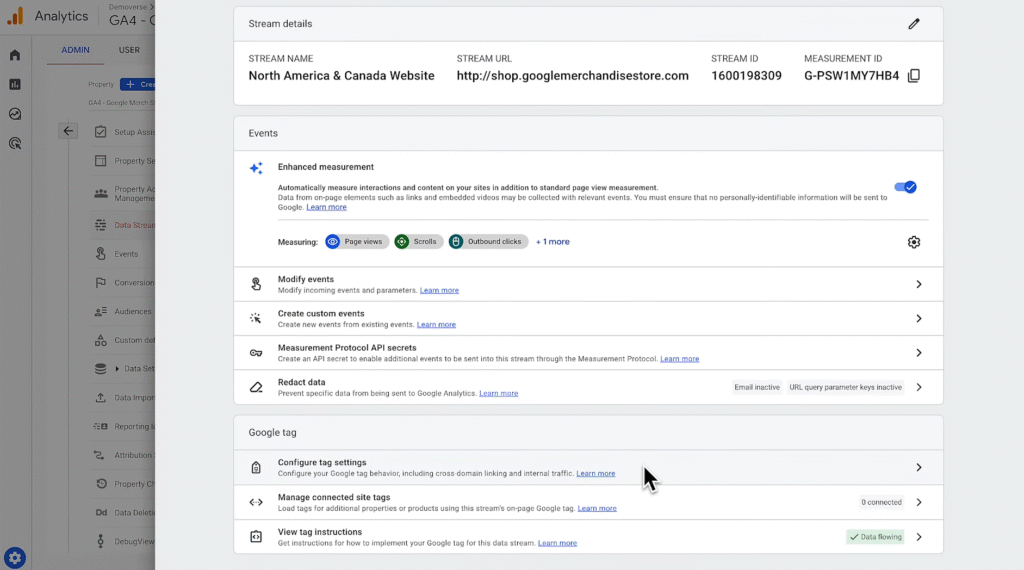
Task: Open Learn more link for Configure tag settings
Action: tap(596, 473)
